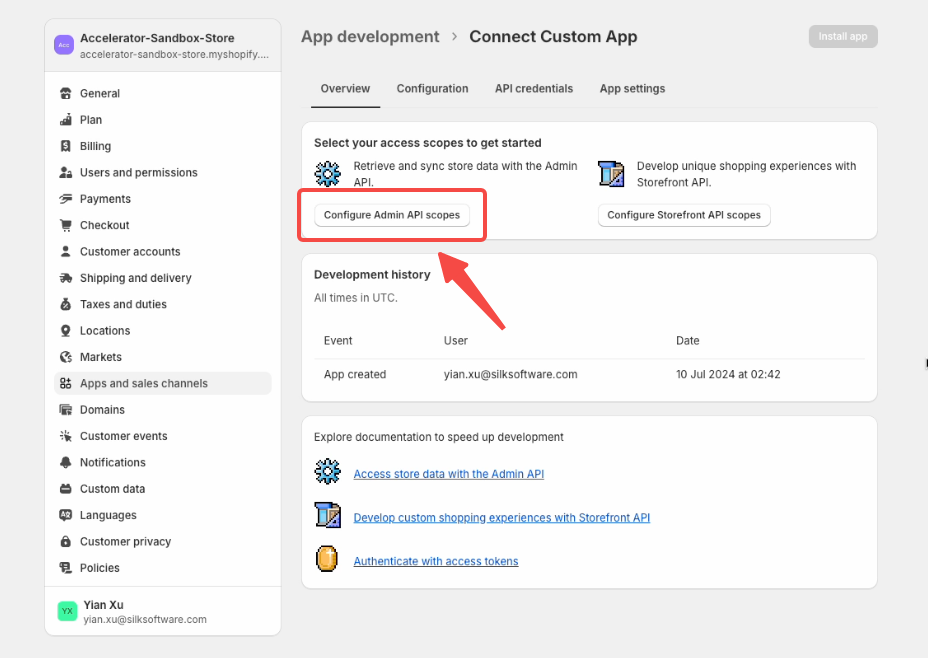Open Customer events settings
928x658 pixels.
click(x=163, y=436)
